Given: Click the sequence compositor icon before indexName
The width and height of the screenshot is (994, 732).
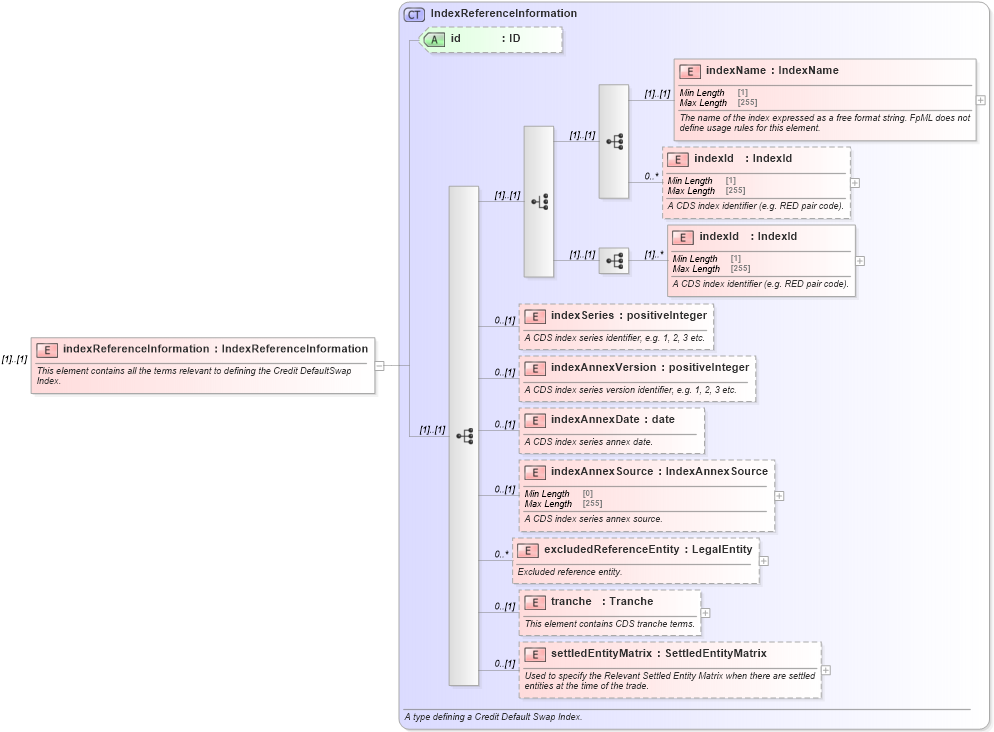Looking at the screenshot, I should (x=613, y=142).
